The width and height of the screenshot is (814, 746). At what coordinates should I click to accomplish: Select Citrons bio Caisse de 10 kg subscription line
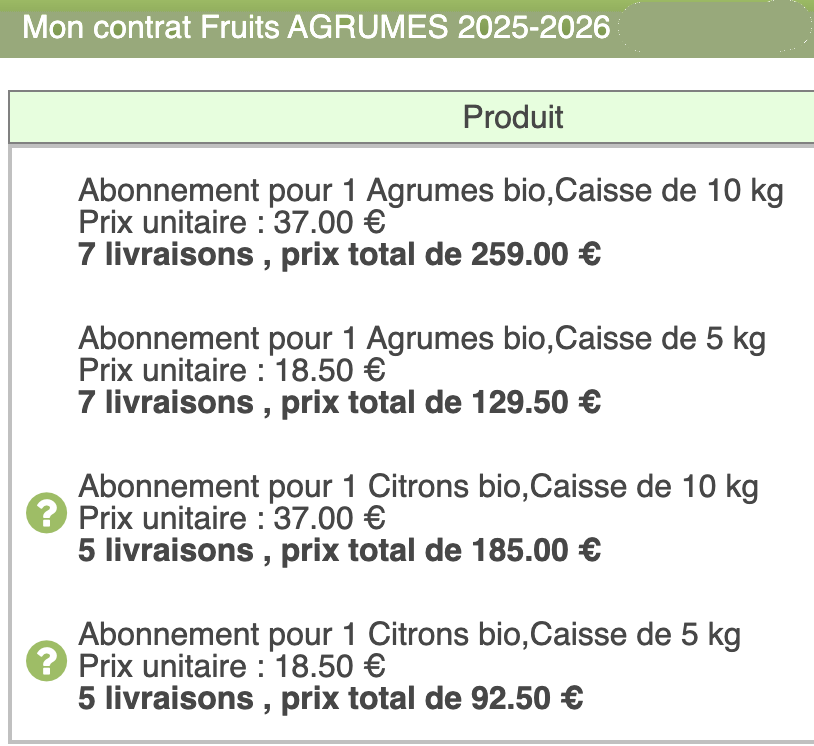[x=418, y=486]
